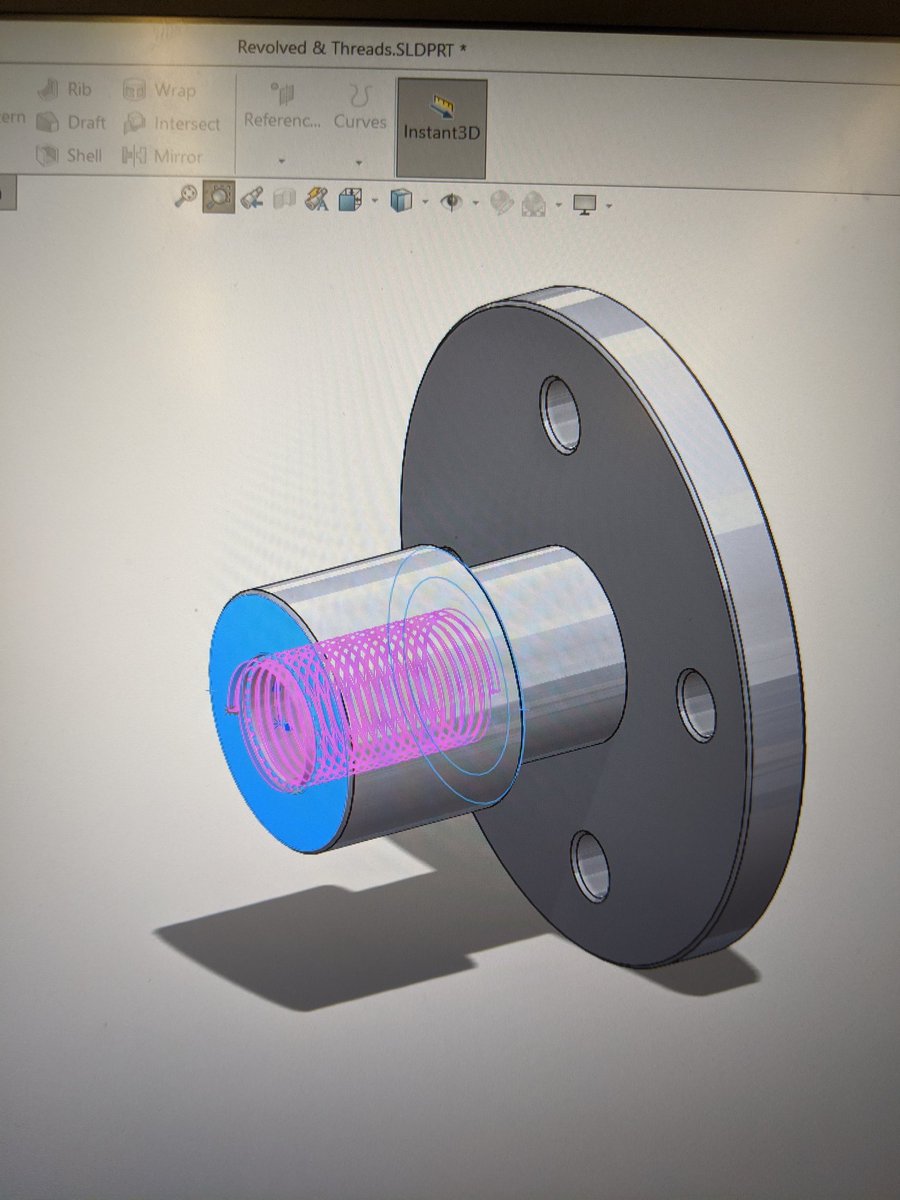Viewport: 900px width, 1200px height.
Task: Activate the Zoom to Area tool
Action: pos(218,197)
